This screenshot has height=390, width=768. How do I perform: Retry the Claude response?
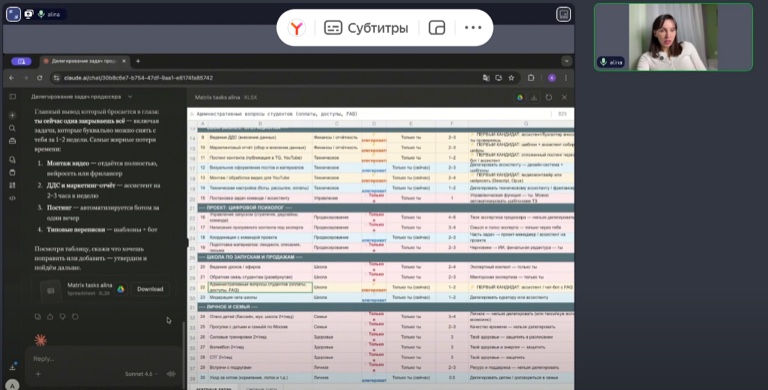click(75, 317)
